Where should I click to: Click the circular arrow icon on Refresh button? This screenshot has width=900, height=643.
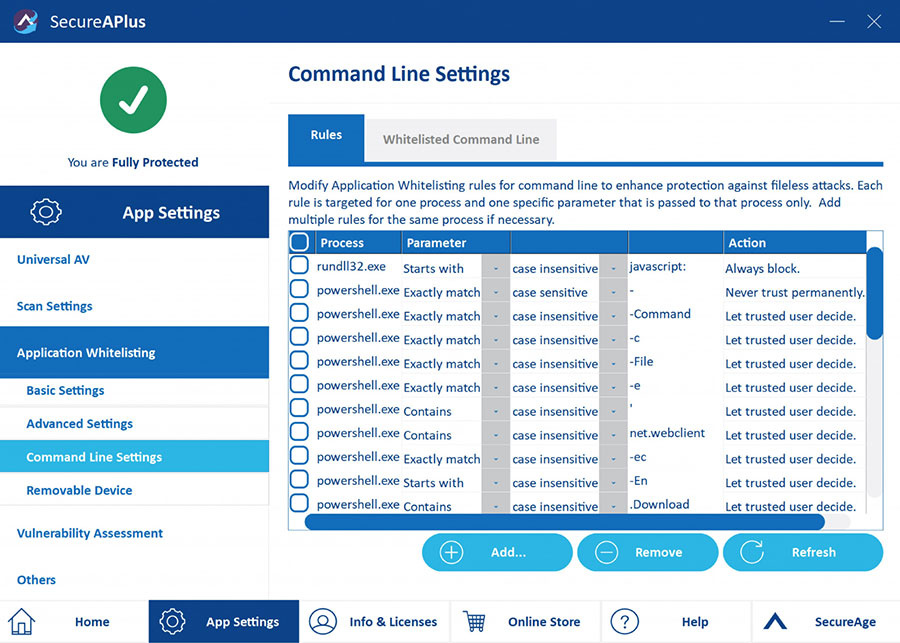(x=752, y=552)
